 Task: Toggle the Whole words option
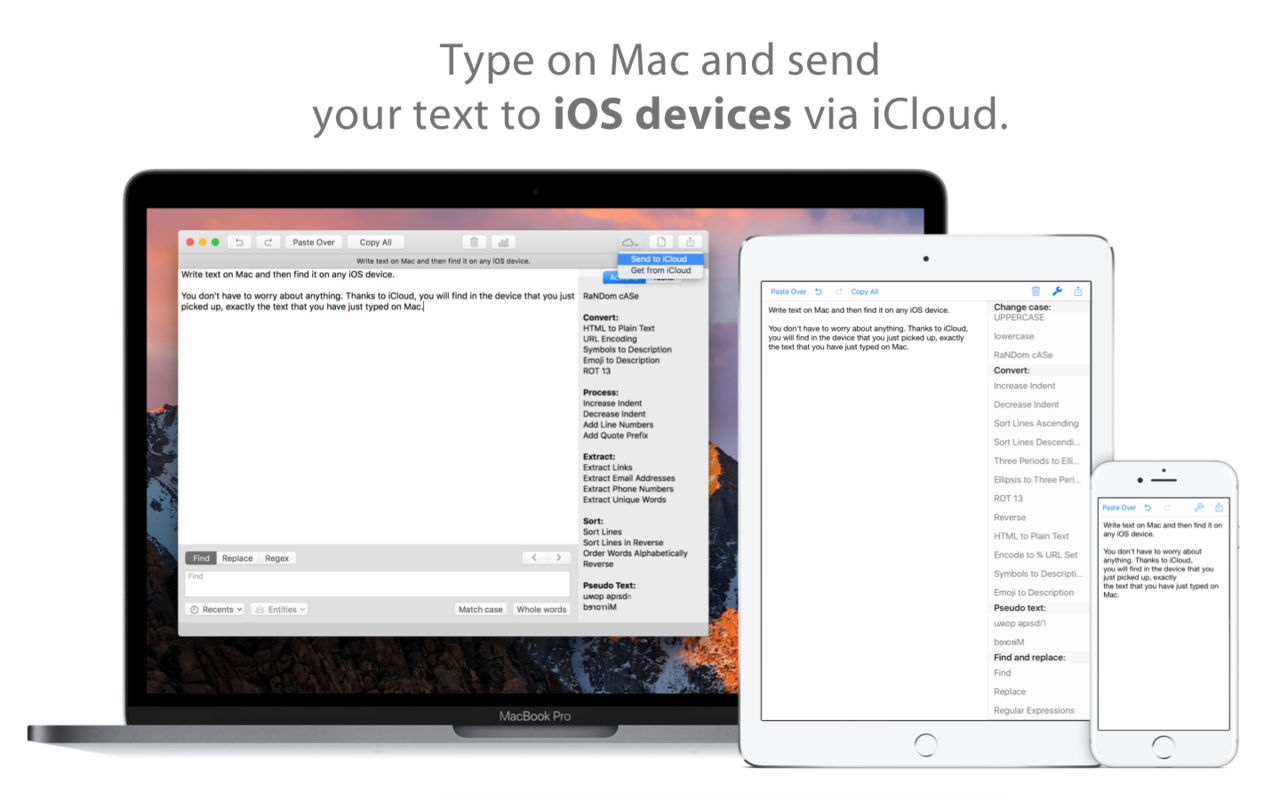tap(541, 609)
